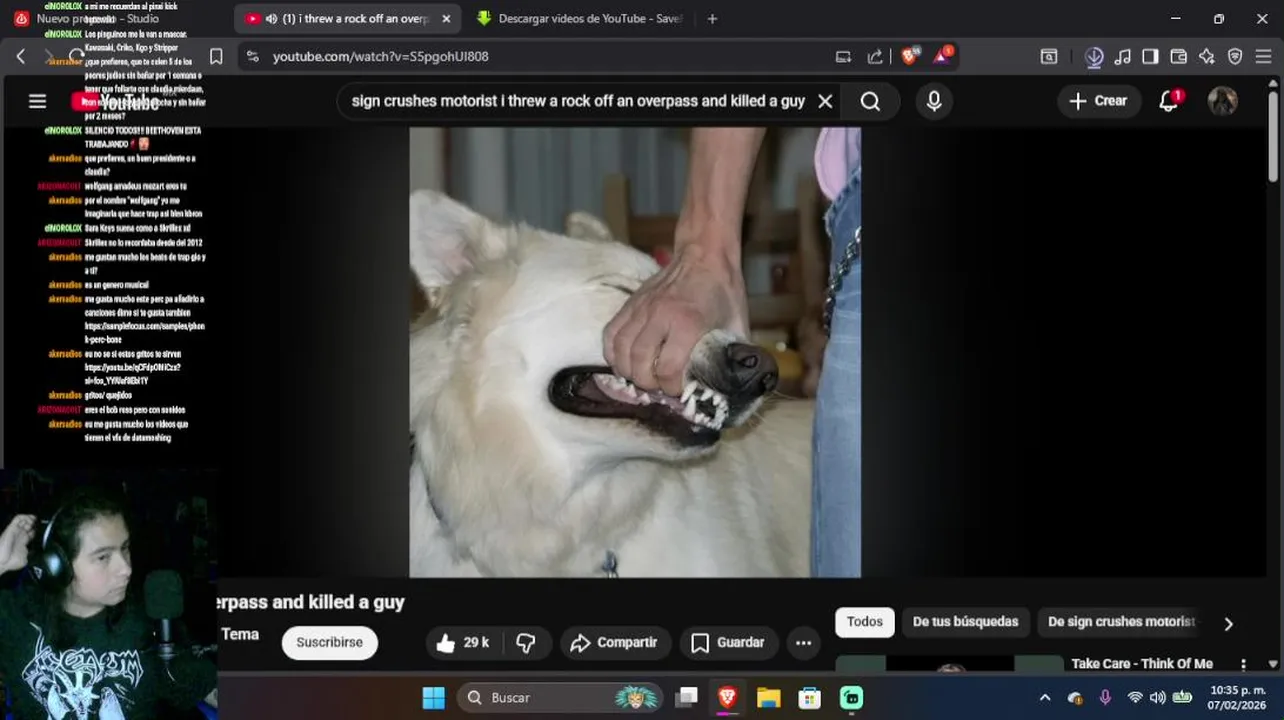Go back in browser history
Viewport: 1284px width, 720px height.
21,57
